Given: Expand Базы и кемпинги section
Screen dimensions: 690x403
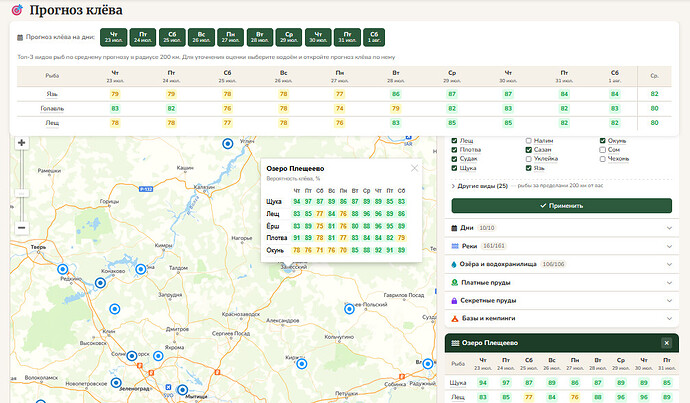Looking at the screenshot, I should tap(562, 318).
